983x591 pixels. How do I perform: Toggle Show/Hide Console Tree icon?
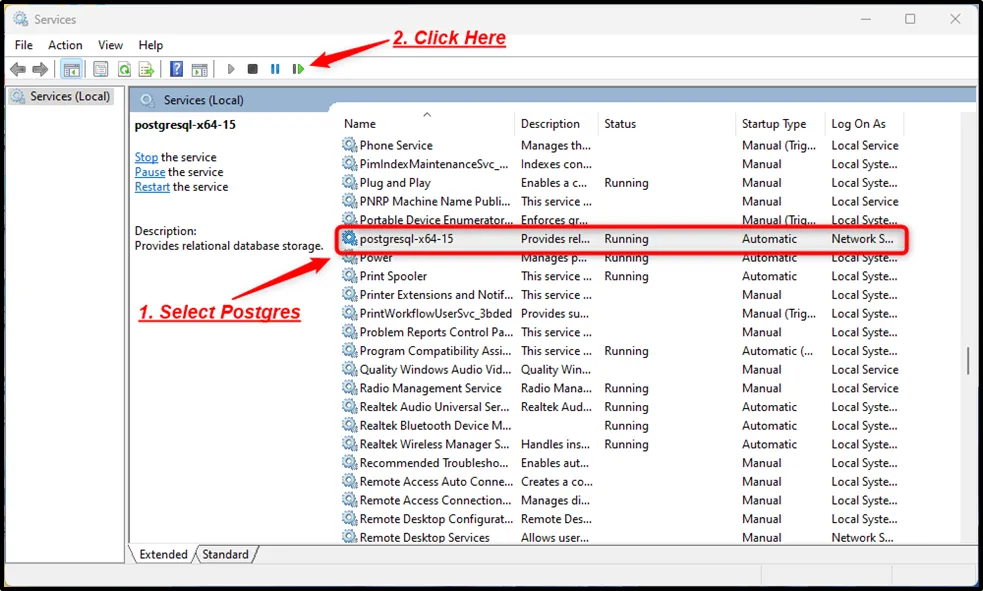(71, 69)
